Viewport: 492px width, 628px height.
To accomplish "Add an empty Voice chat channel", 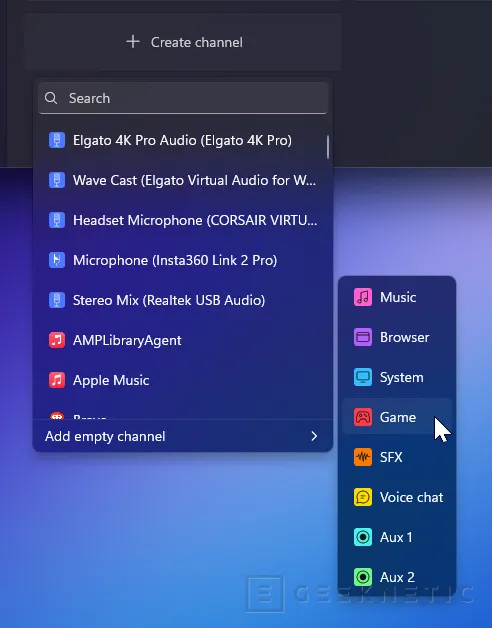I will click(397, 497).
